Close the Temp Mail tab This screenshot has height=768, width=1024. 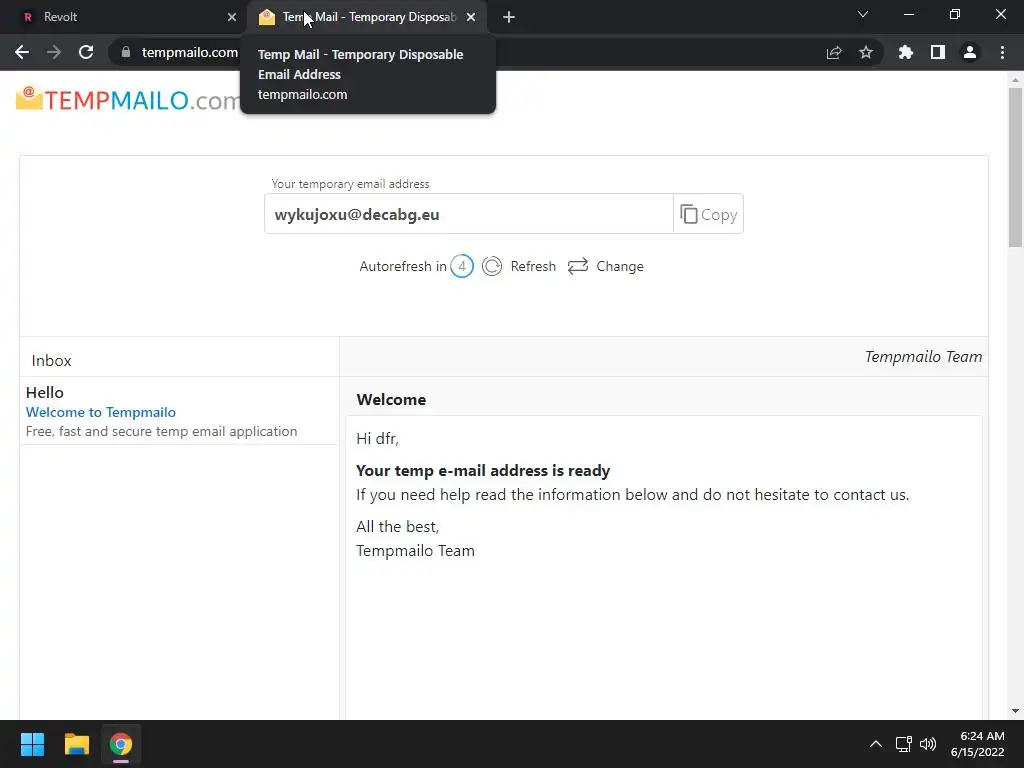click(x=471, y=17)
